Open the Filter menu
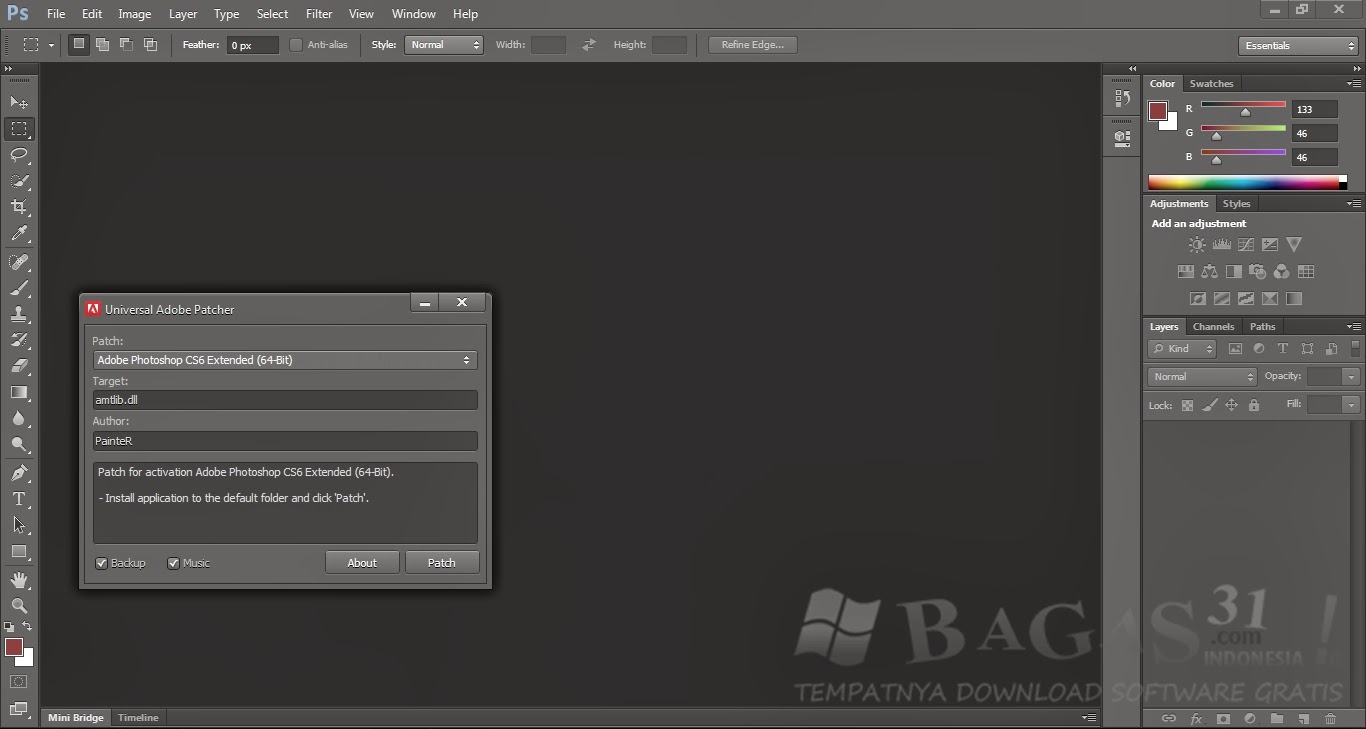 click(x=319, y=14)
